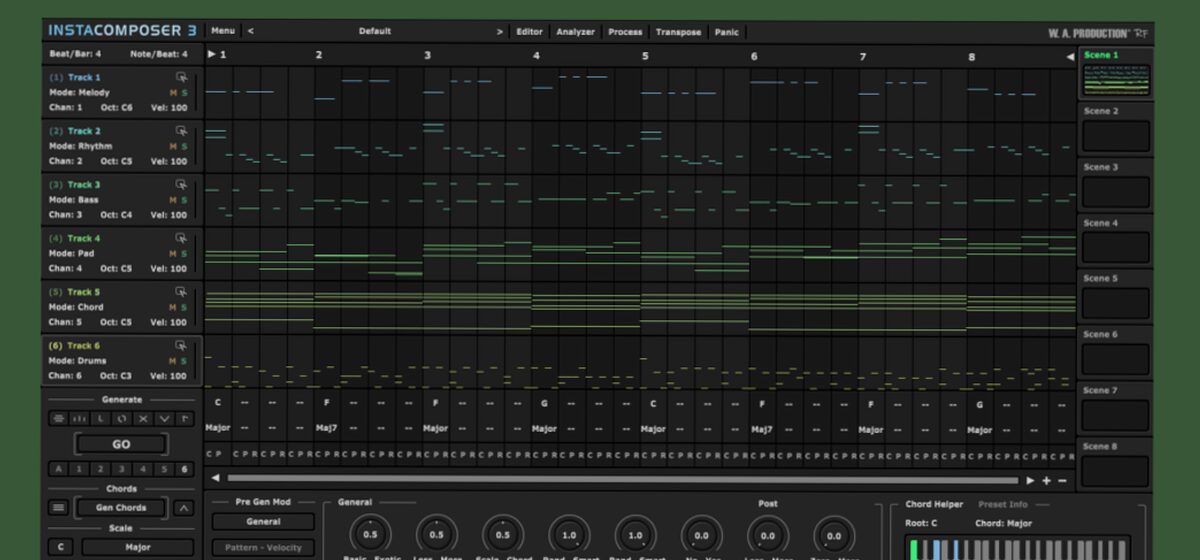
Task: Click the loop-refresh icon in Generate toolbar
Action: coord(122,418)
